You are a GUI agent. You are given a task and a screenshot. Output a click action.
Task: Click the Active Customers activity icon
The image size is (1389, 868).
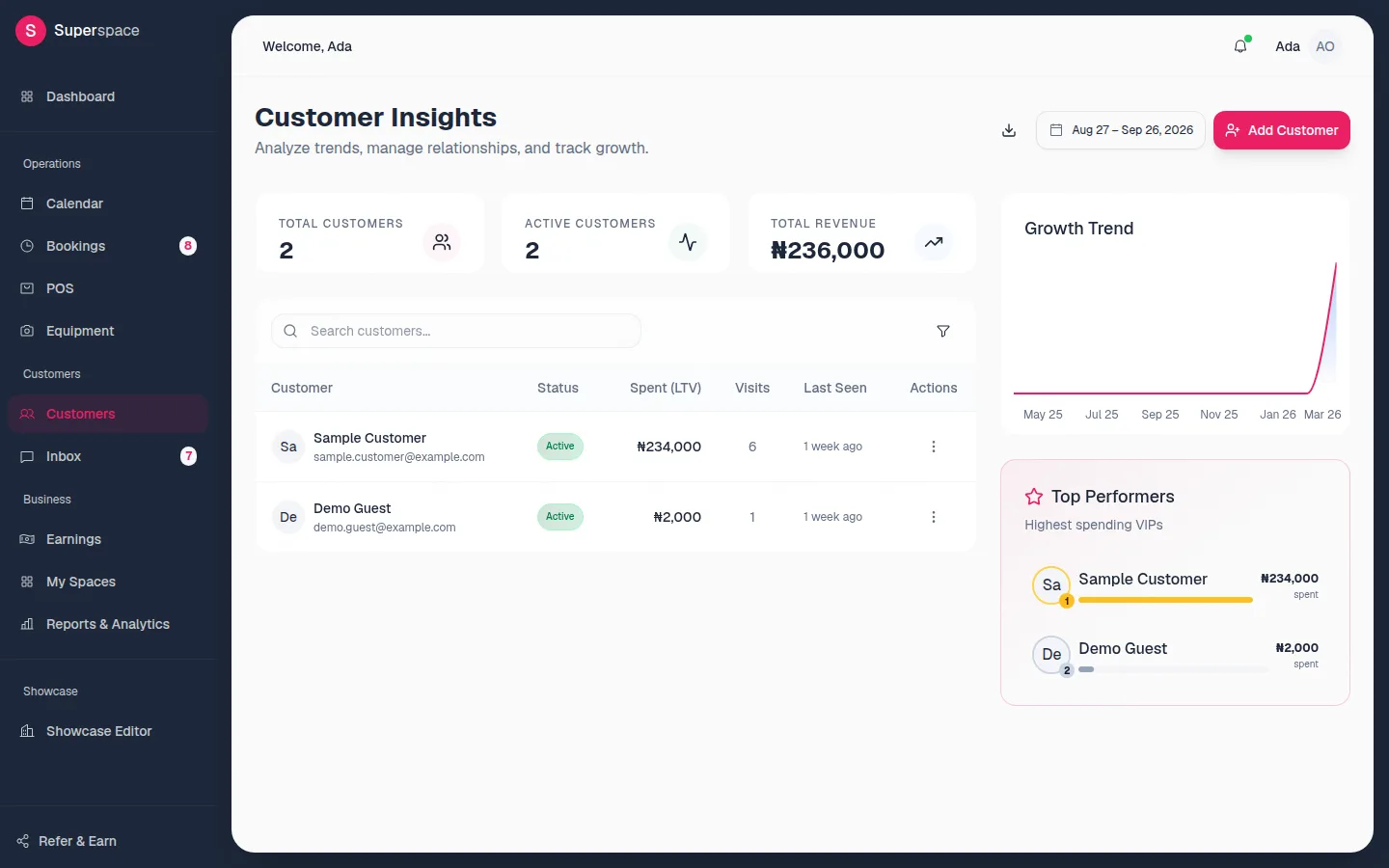[688, 242]
